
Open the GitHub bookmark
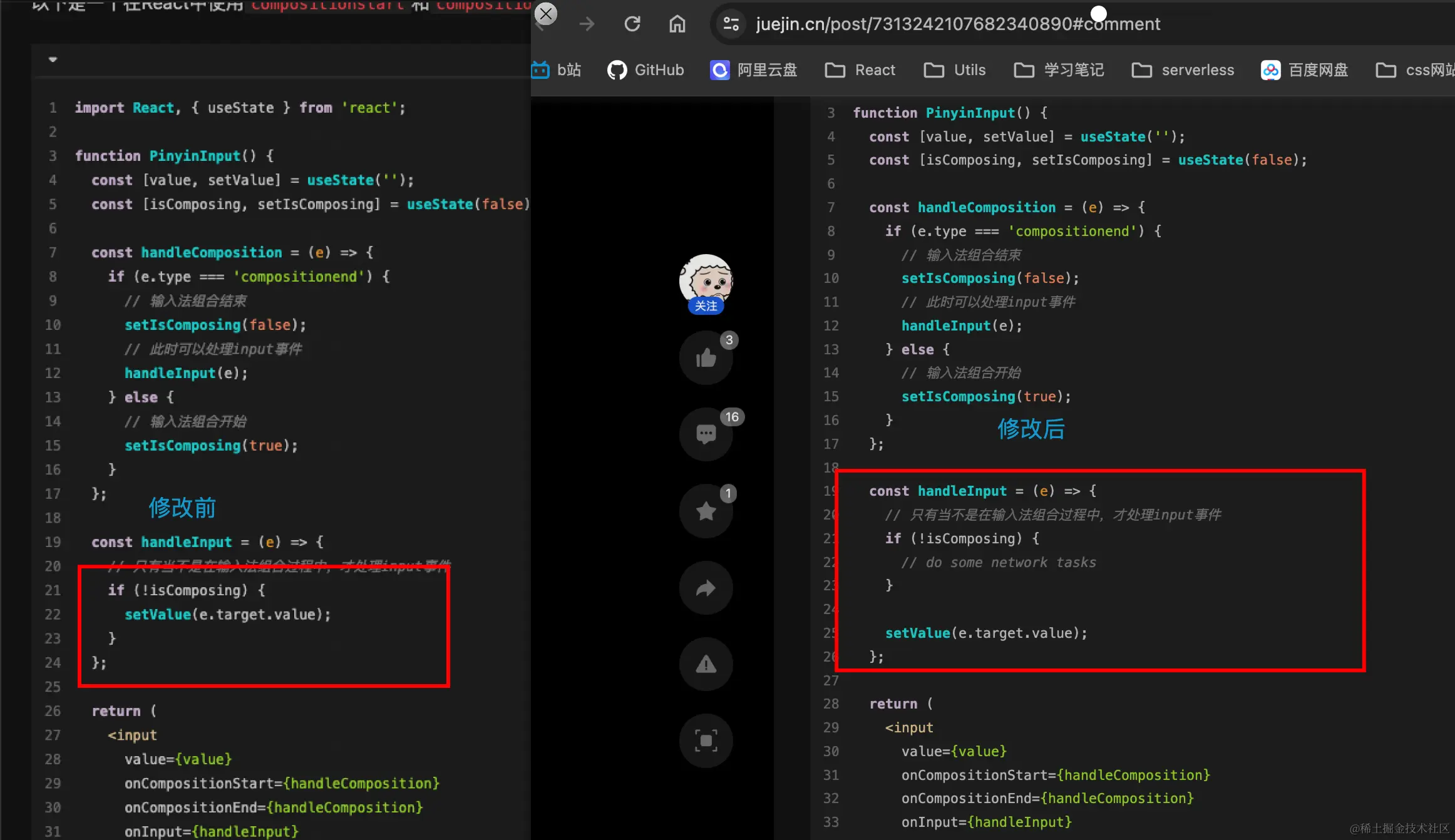[x=645, y=70]
